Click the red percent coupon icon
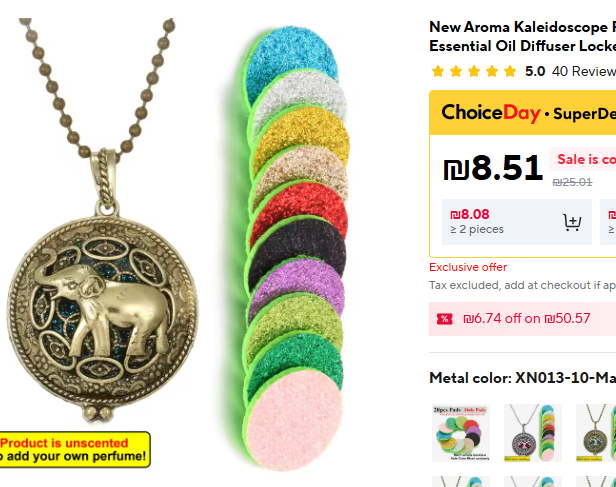The width and height of the screenshot is (616, 487). (x=444, y=319)
